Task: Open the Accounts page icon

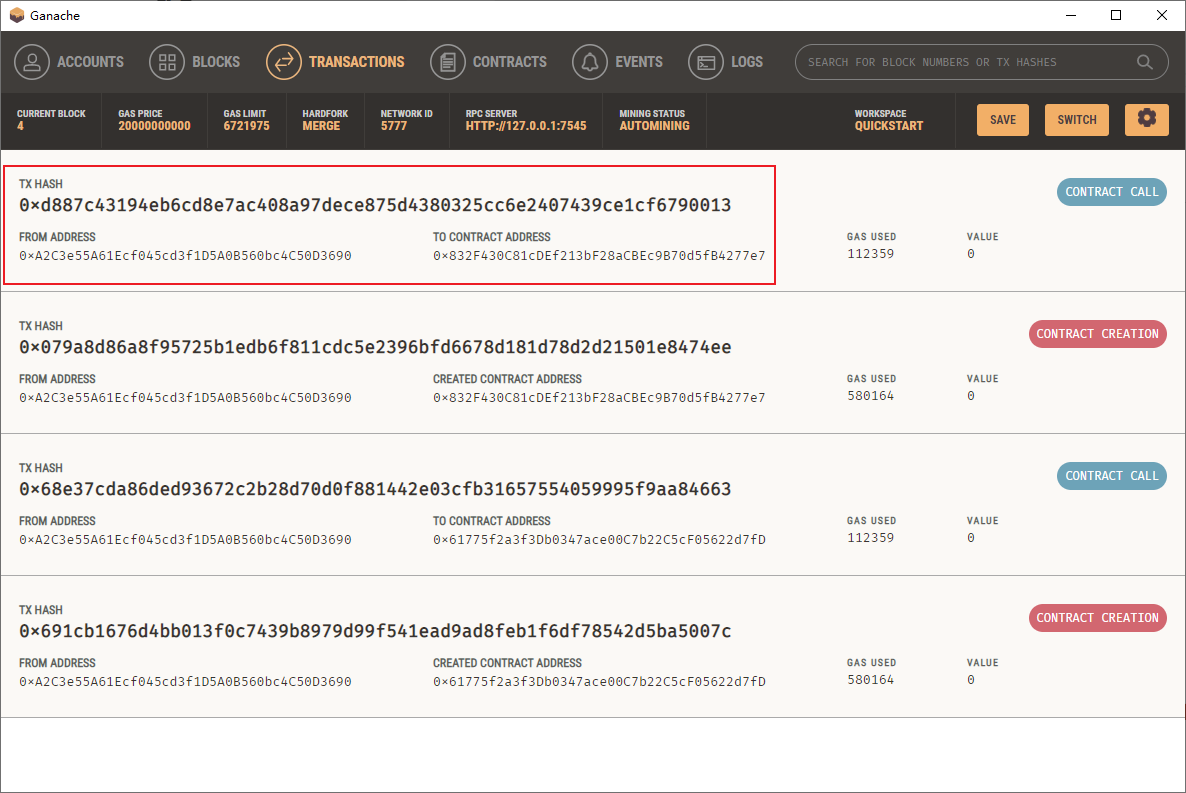Action: 32,62
